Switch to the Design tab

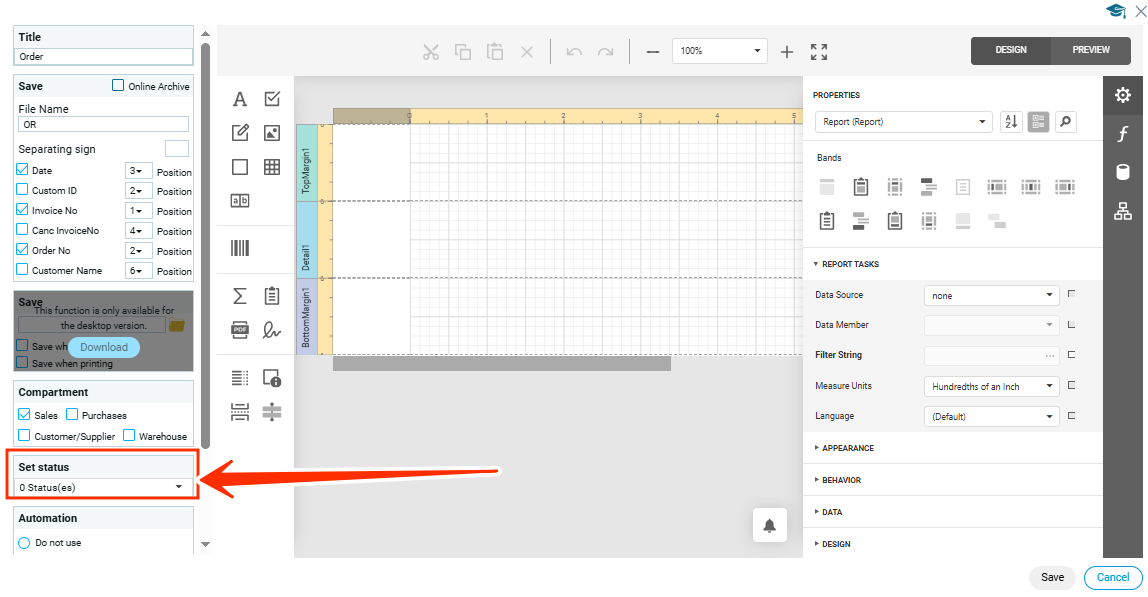(1010, 50)
